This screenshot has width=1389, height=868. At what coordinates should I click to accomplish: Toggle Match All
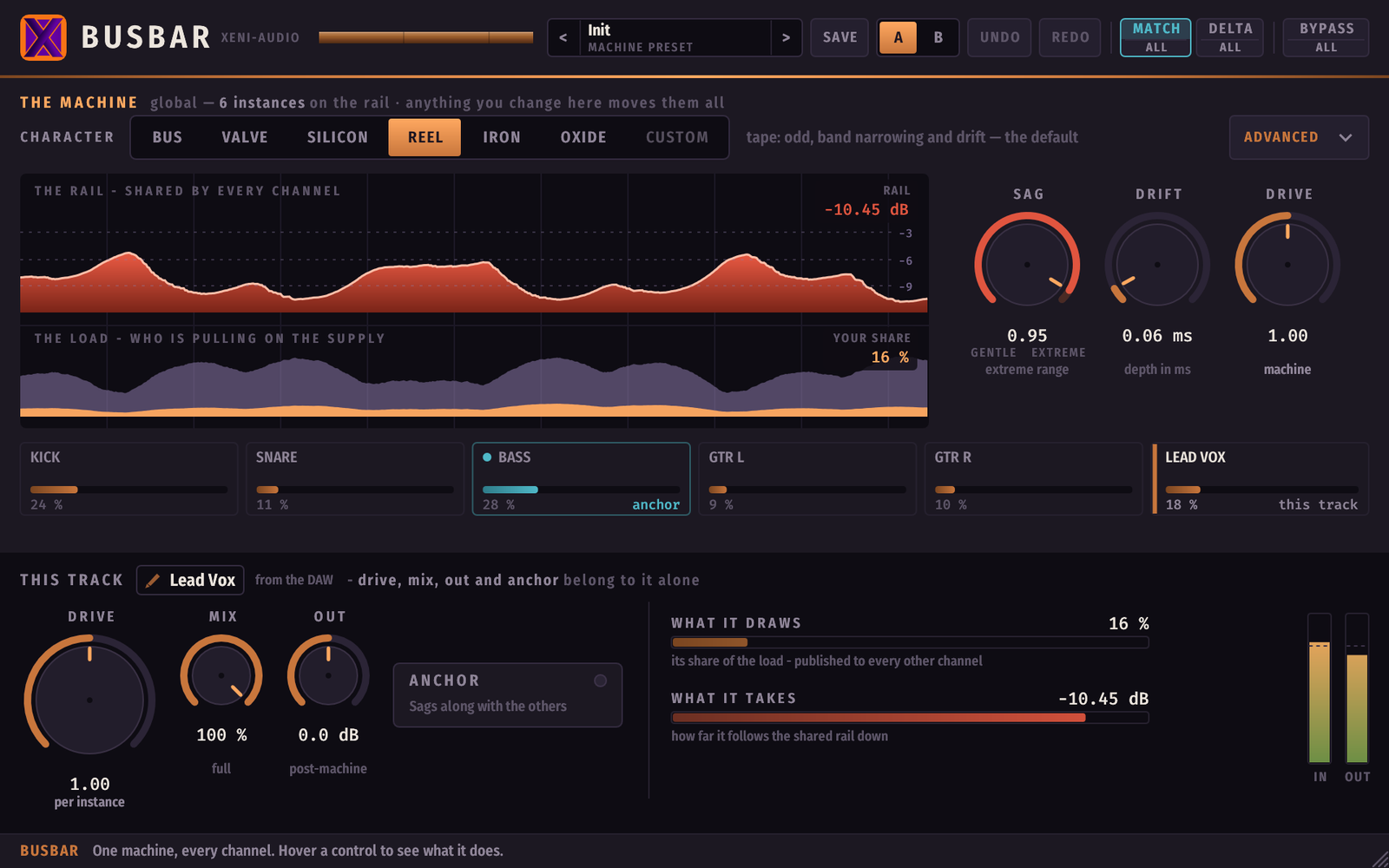tap(1155, 37)
